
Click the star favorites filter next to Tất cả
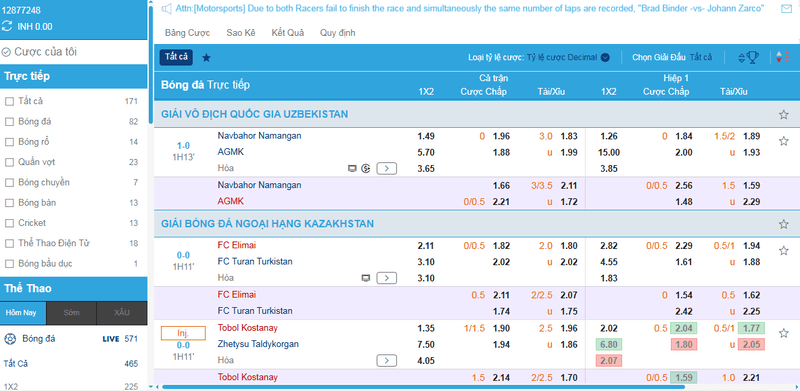206,58
